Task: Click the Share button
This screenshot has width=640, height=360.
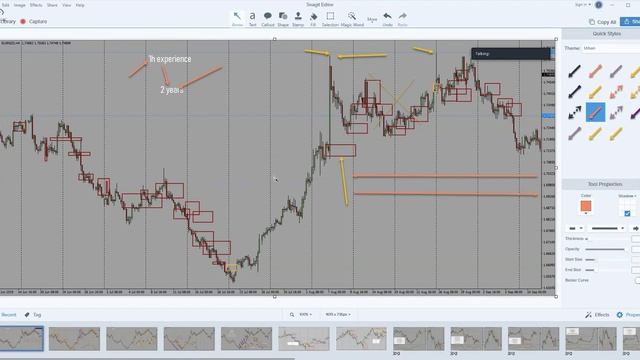Action: [x=631, y=22]
